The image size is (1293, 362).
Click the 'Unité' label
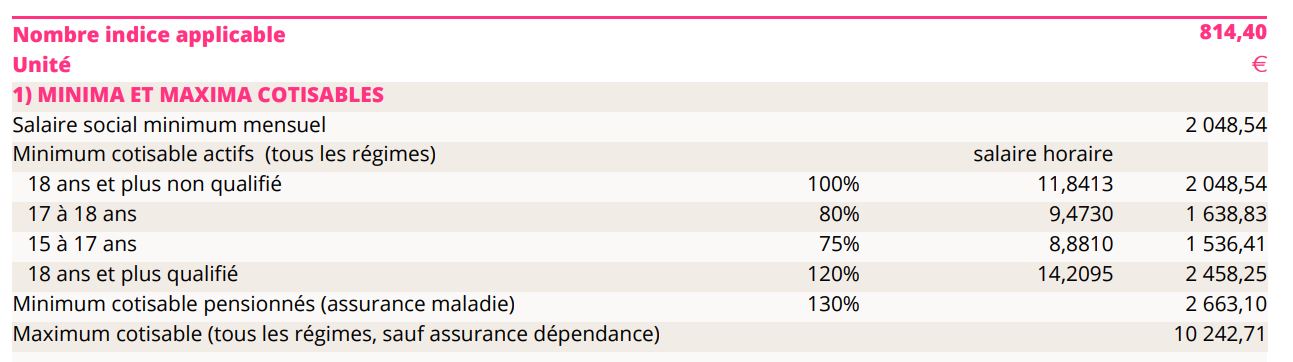click(42, 65)
